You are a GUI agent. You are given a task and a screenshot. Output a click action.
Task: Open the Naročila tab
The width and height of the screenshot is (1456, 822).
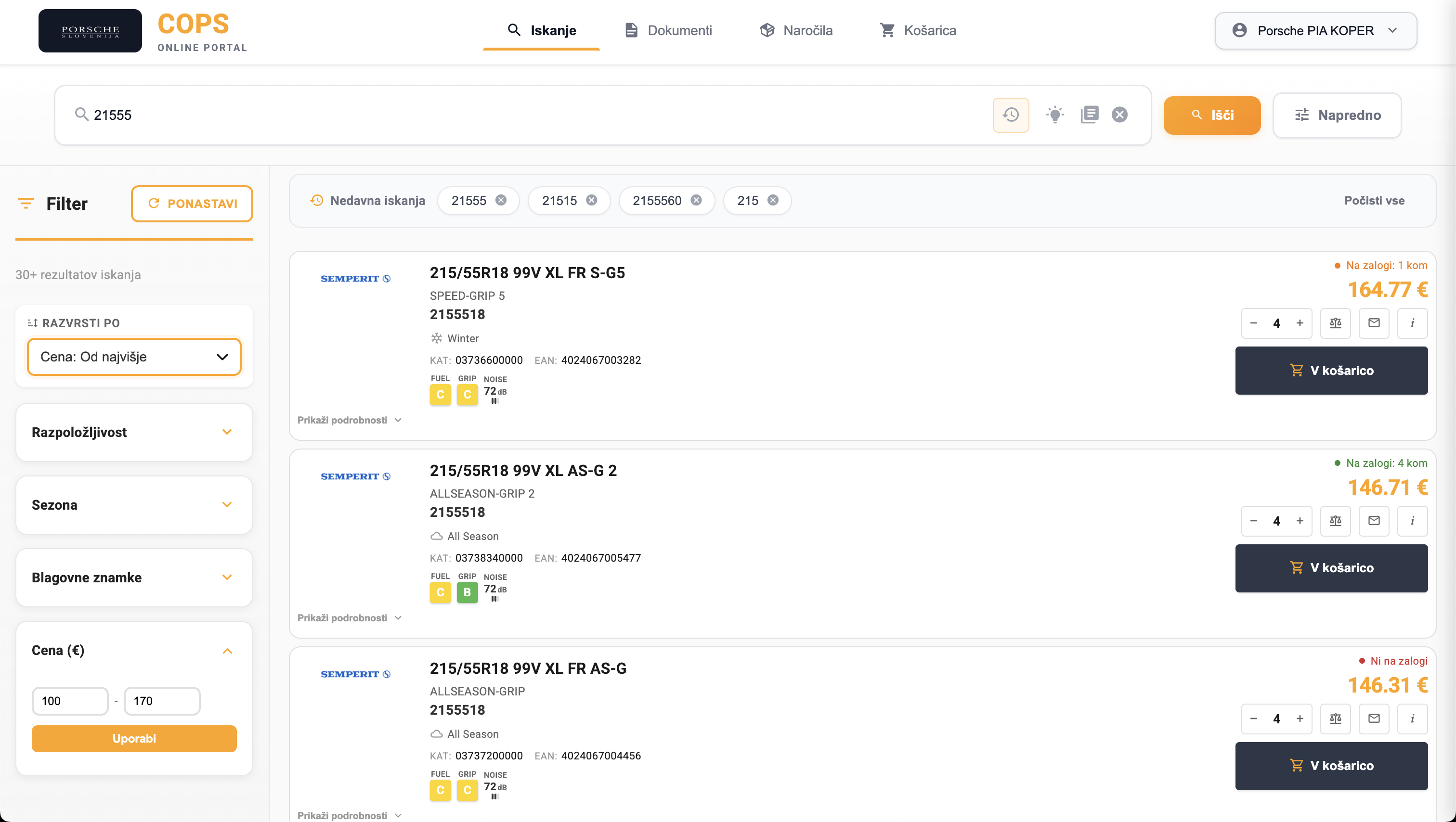(x=796, y=30)
